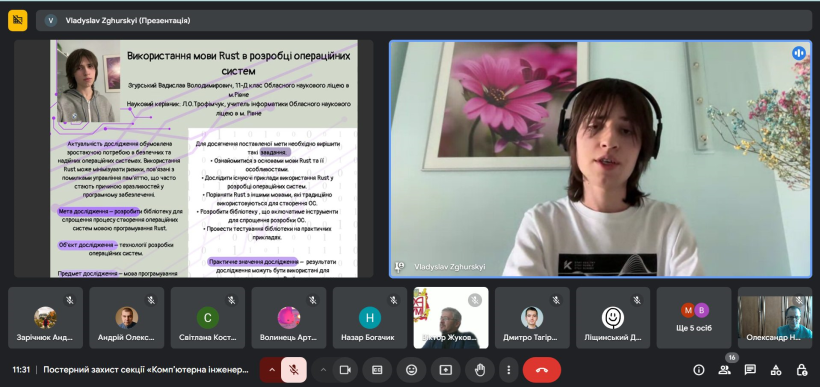Toggle the muted microphone button
This screenshot has width=820, height=387.
coord(294,370)
